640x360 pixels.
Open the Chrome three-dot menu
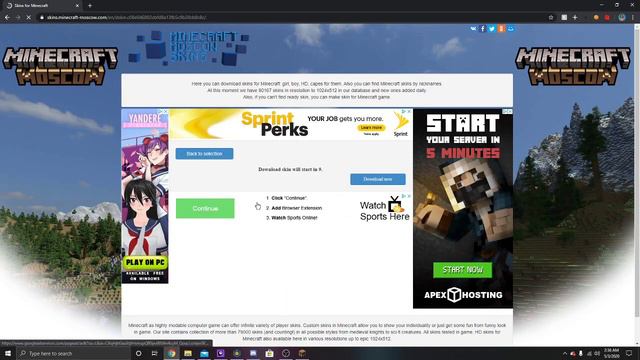coord(633,17)
